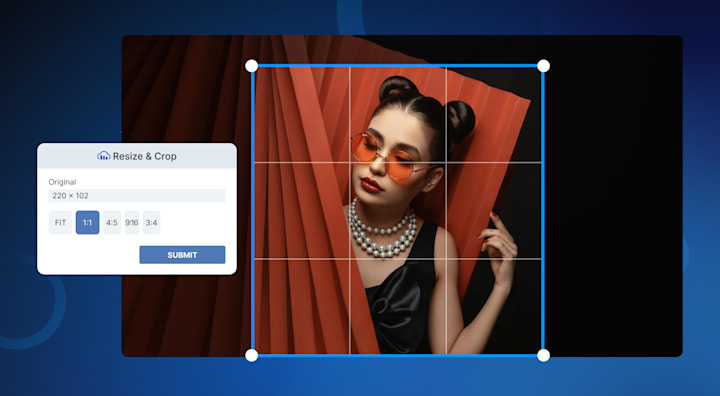
Task: Click the bottom-right crop handle
Action: 543,355
